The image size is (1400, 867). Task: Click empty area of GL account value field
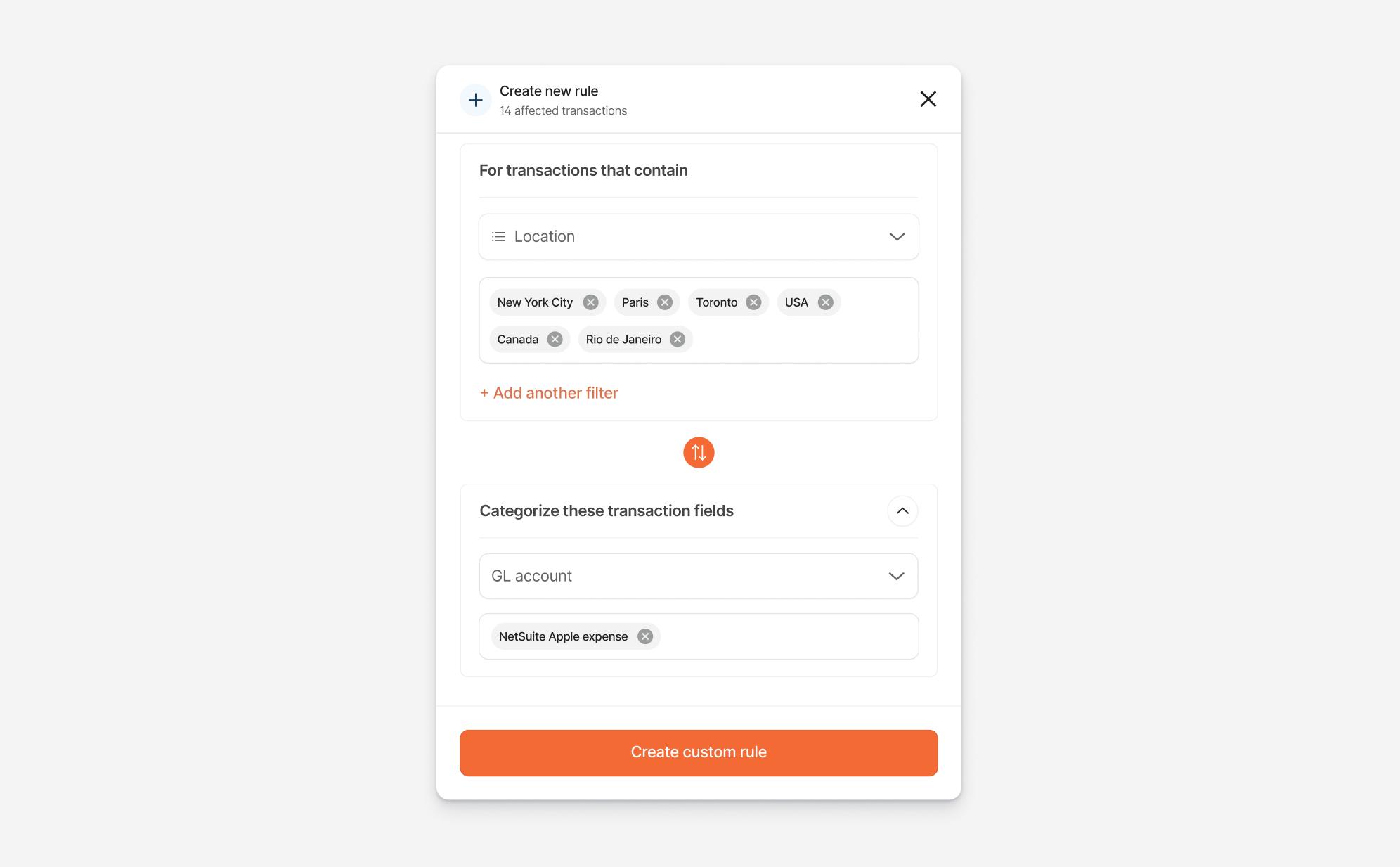coord(787,636)
